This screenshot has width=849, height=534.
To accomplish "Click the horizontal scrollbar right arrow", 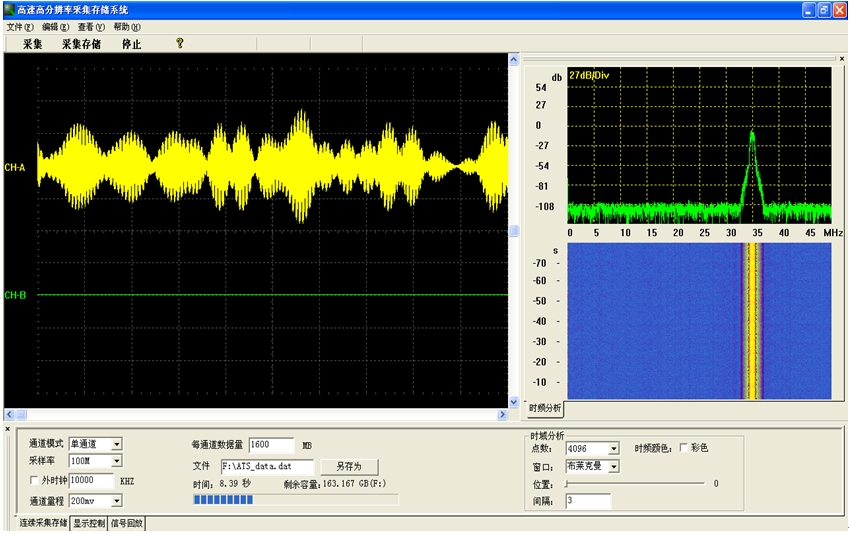I will (502, 414).
